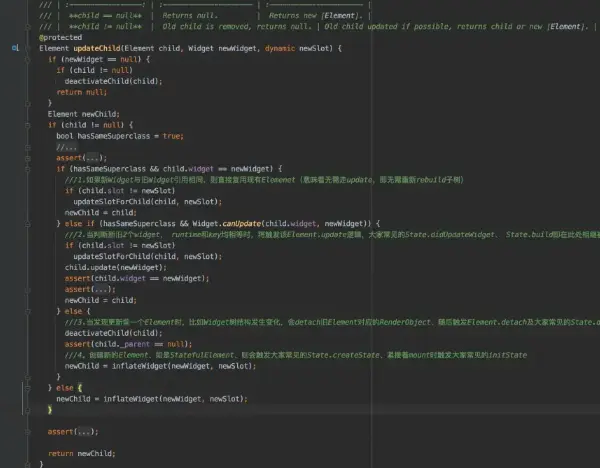Image resolution: width=600 pixels, height=468 pixels.
Task: Click the 'Element newChild;' declaration
Action: coord(84,114)
